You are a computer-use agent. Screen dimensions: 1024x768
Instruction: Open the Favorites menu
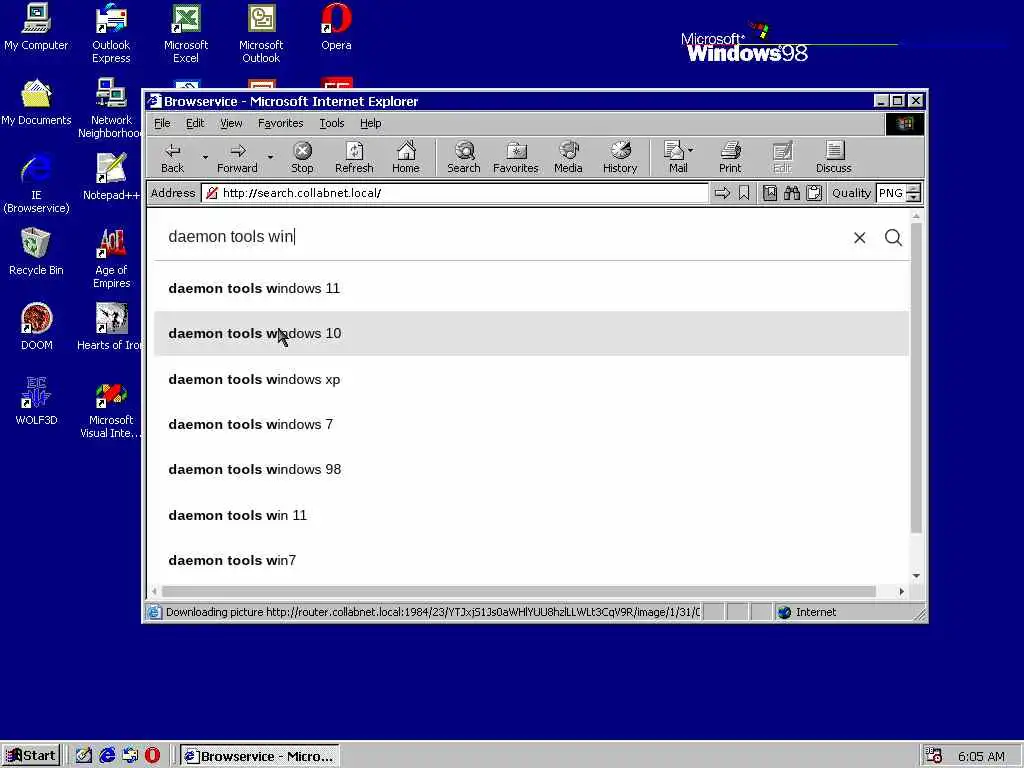pos(280,123)
